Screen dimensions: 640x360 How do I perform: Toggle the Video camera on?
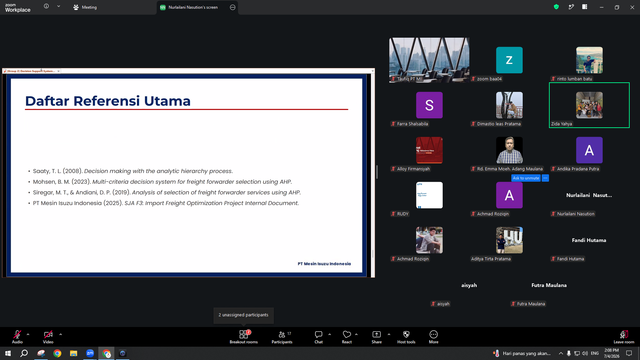[x=48, y=337]
